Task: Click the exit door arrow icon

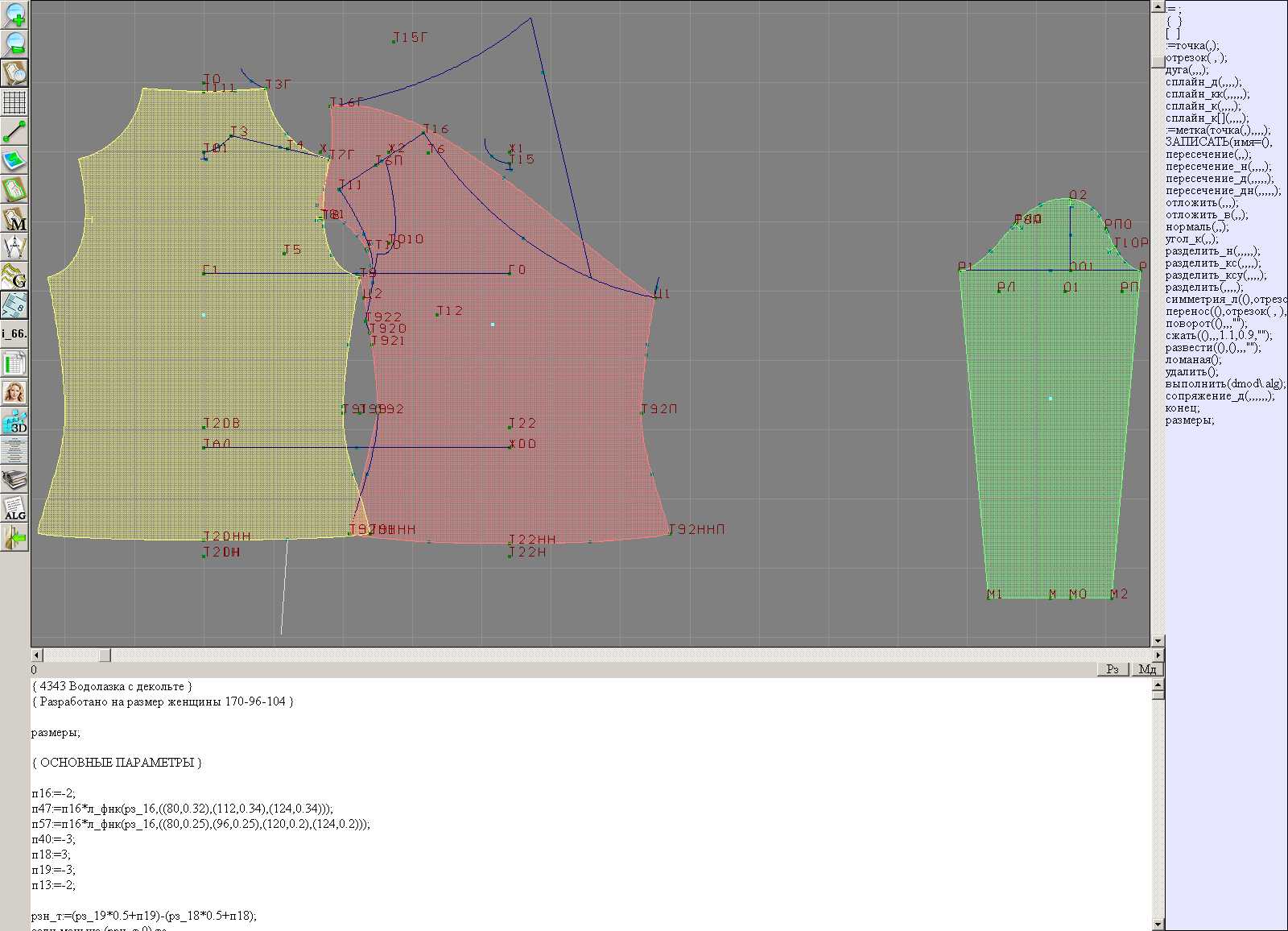Action: 14,537
